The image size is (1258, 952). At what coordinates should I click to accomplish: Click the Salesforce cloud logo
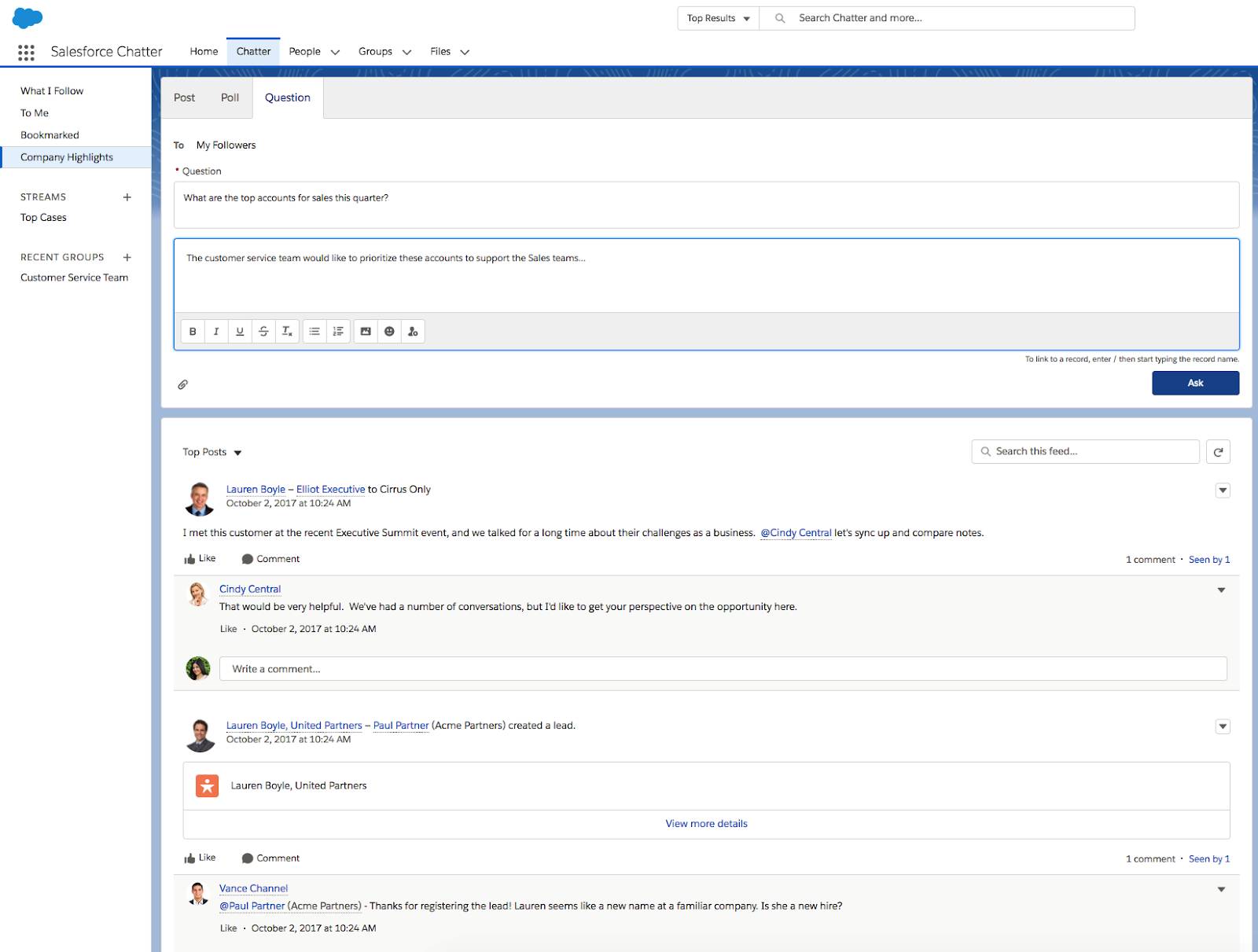click(x=28, y=17)
